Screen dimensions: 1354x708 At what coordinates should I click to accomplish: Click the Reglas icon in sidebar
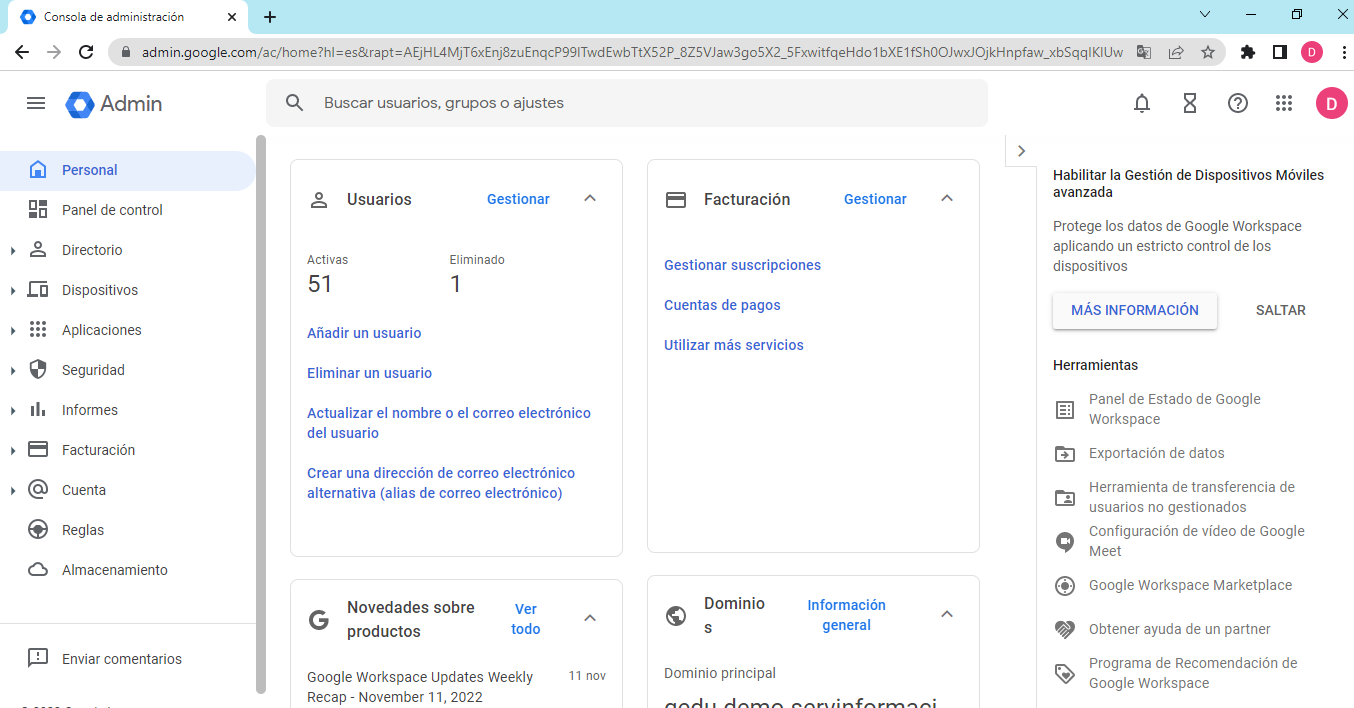tap(38, 530)
